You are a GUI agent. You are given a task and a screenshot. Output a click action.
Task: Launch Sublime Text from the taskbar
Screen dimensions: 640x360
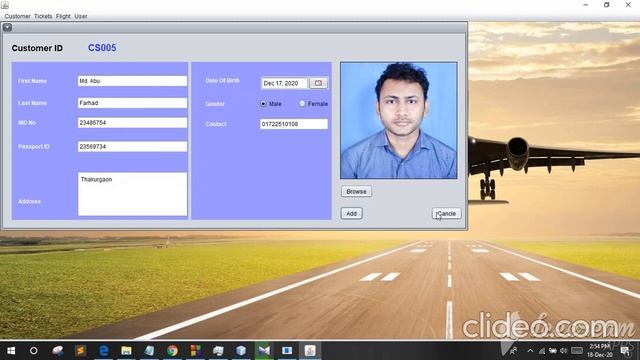pos(80,351)
